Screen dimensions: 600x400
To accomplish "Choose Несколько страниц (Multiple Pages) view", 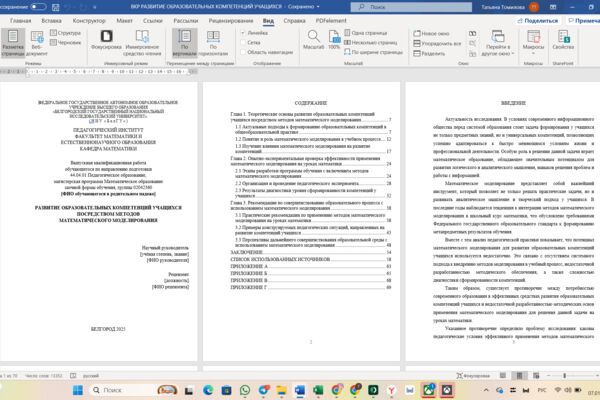I will [370, 42].
